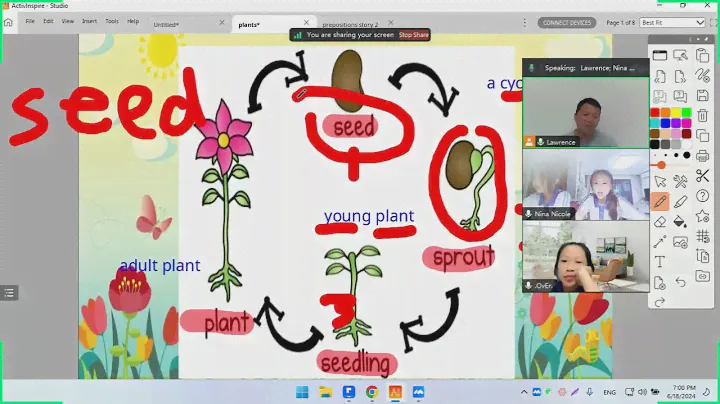Select the Highlighter tool

[x=681, y=201]
